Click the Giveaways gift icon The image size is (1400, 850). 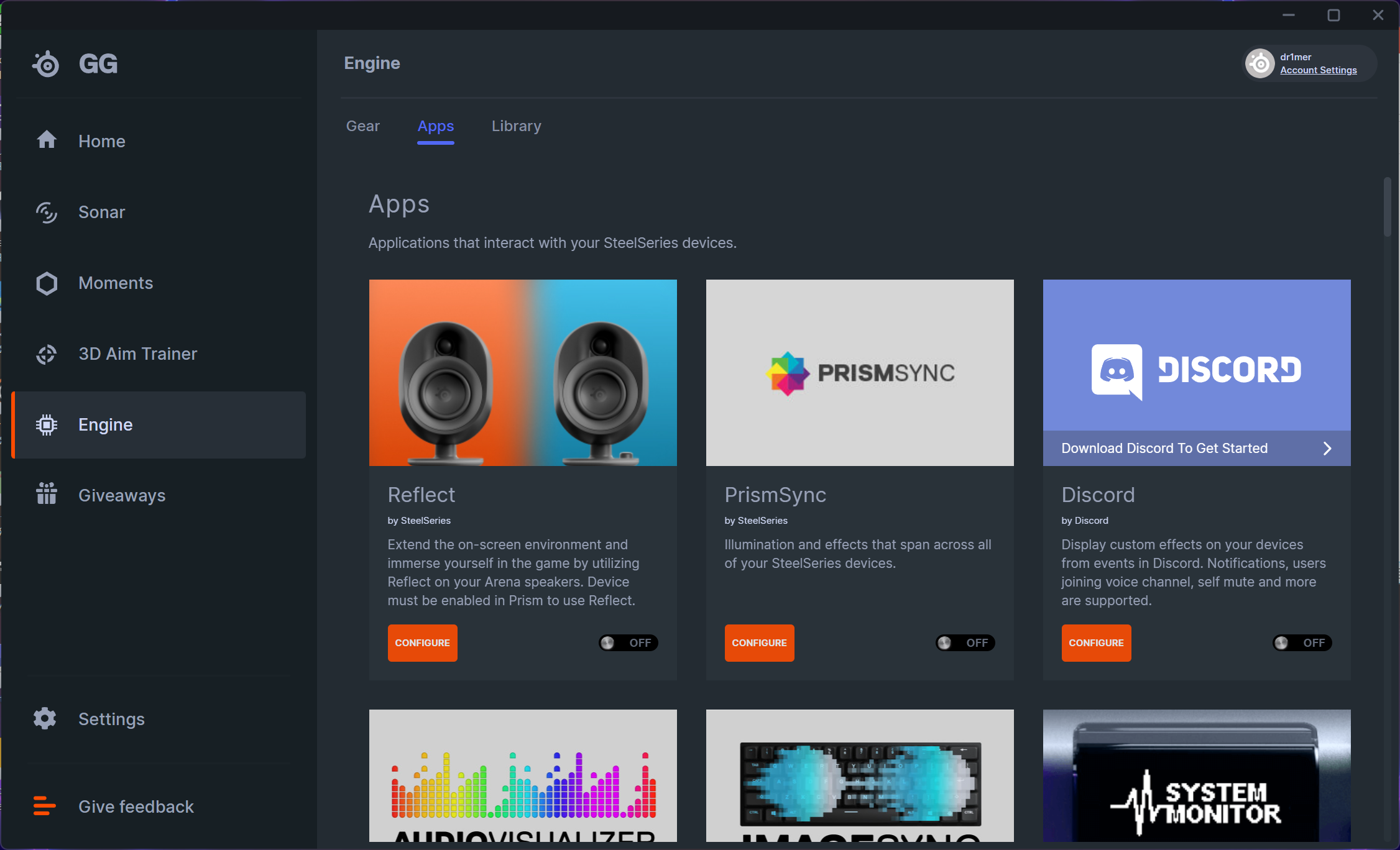[47, 495]
